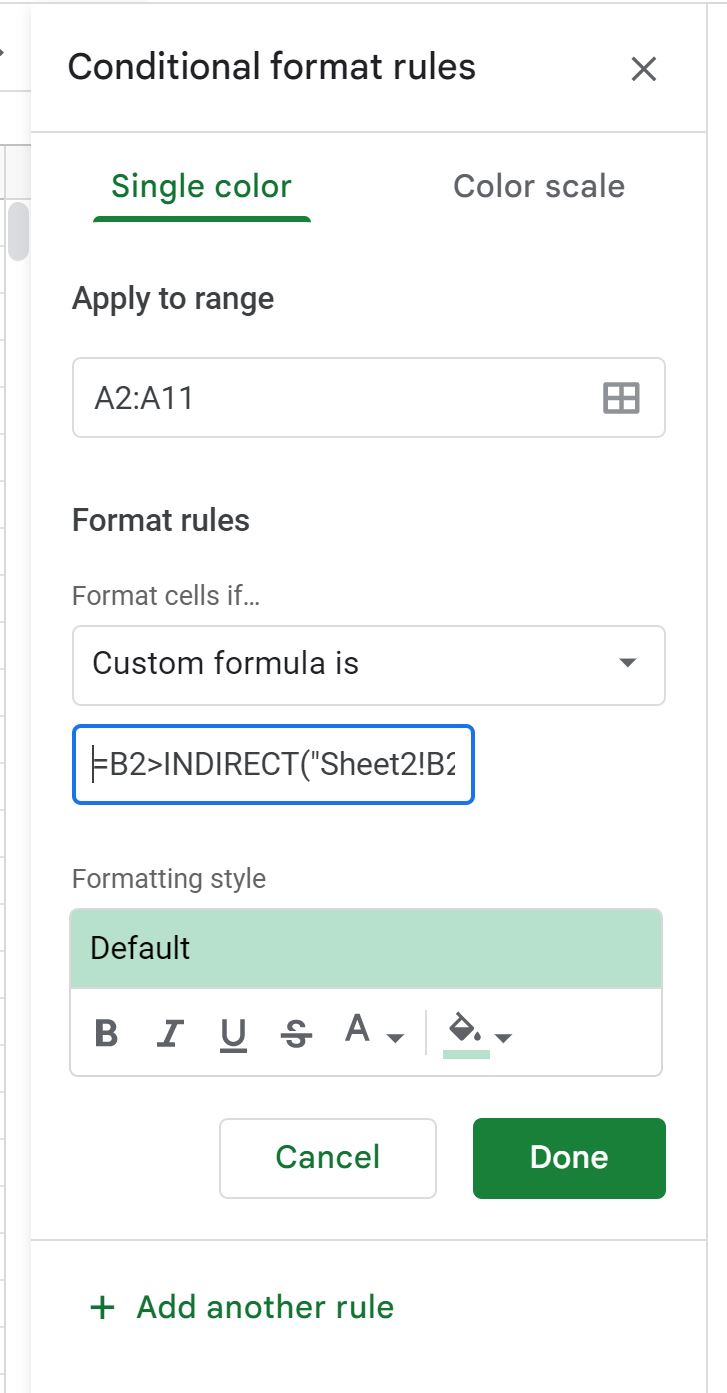Close the Conditional format rules panel
This screenshot has width=727, height=1393.
pyautogui.click(x=644, y=69)
